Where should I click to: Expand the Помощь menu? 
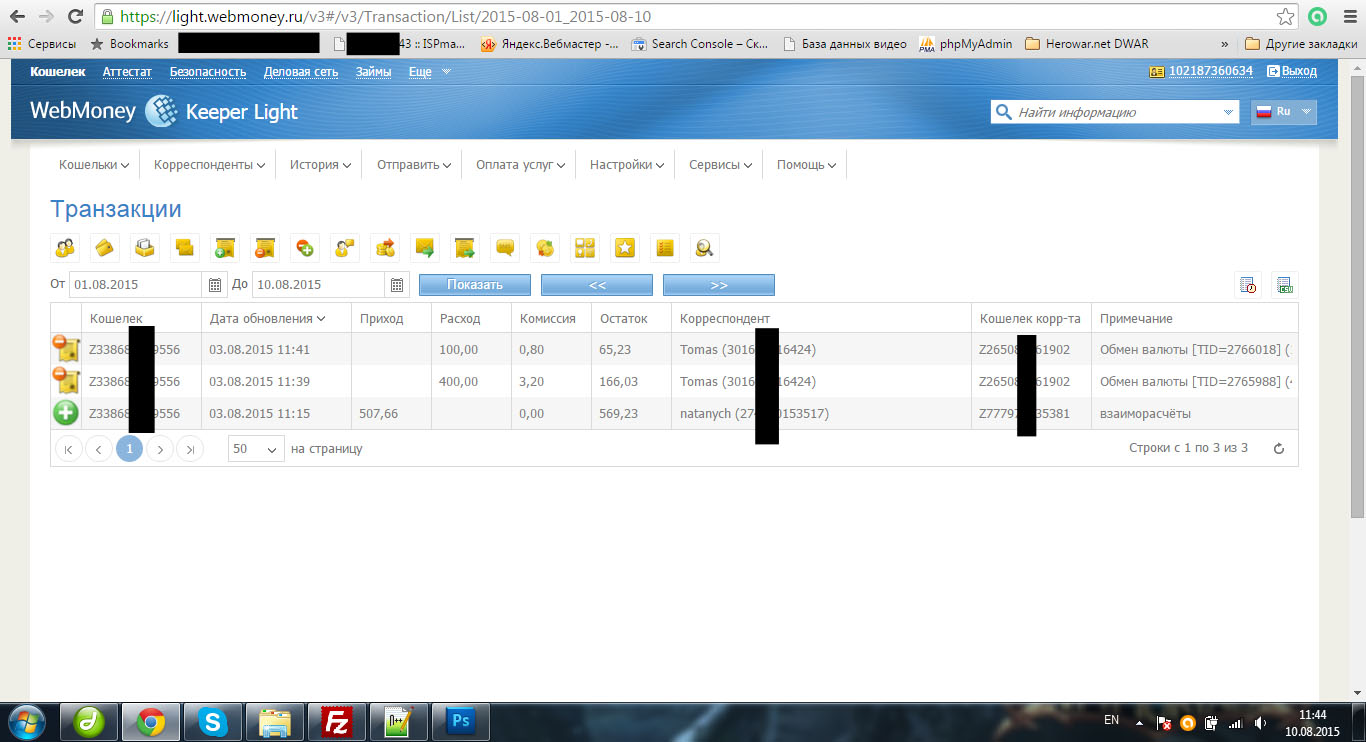(806, 165)
